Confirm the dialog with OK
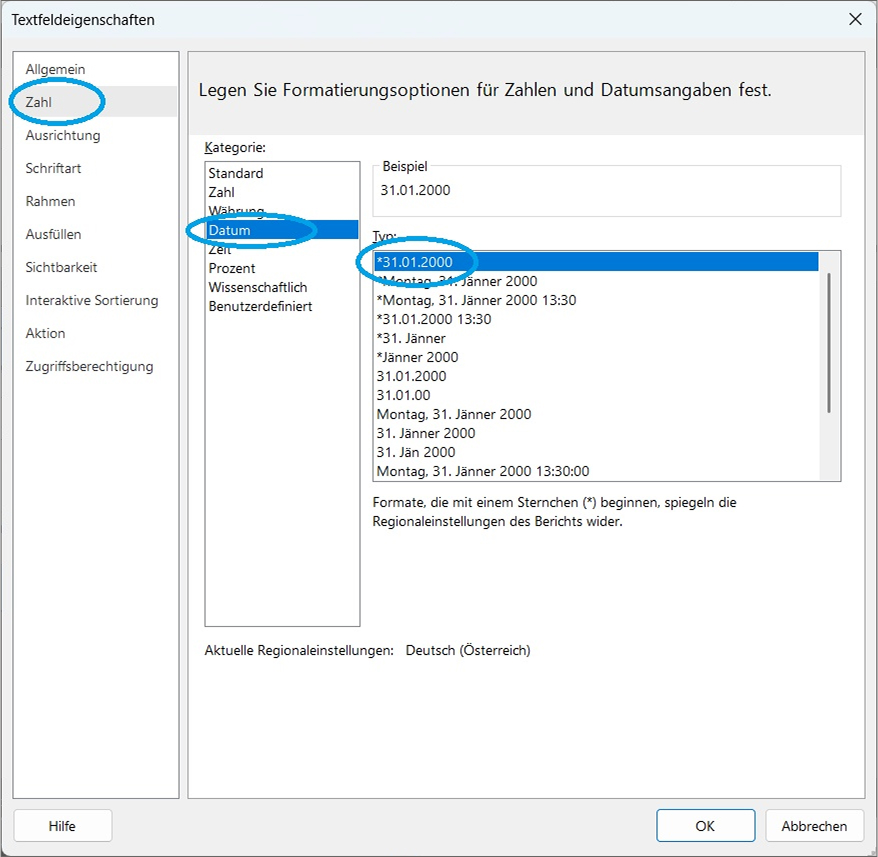 click(x=705, y=826)
